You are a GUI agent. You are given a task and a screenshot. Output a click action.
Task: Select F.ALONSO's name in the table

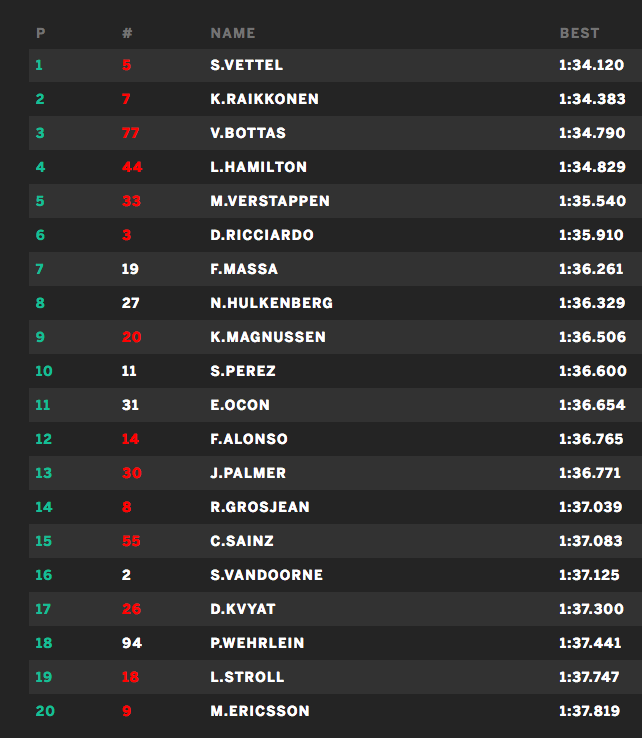click(x=248, y=439)
